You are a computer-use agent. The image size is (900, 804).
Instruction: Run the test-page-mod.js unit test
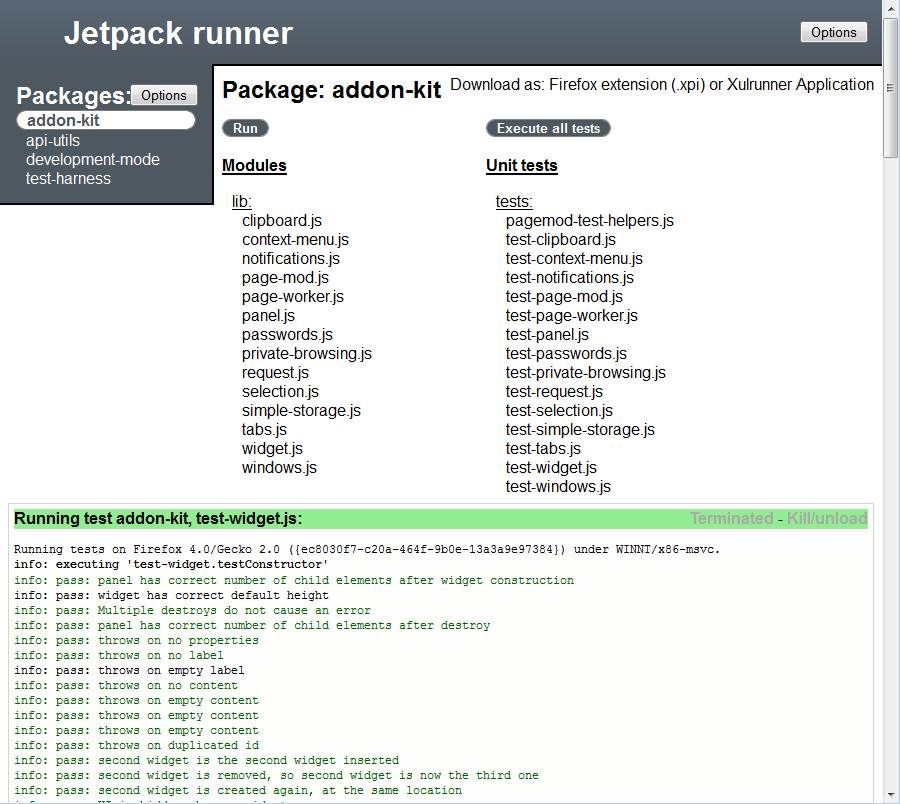(564, 296)
